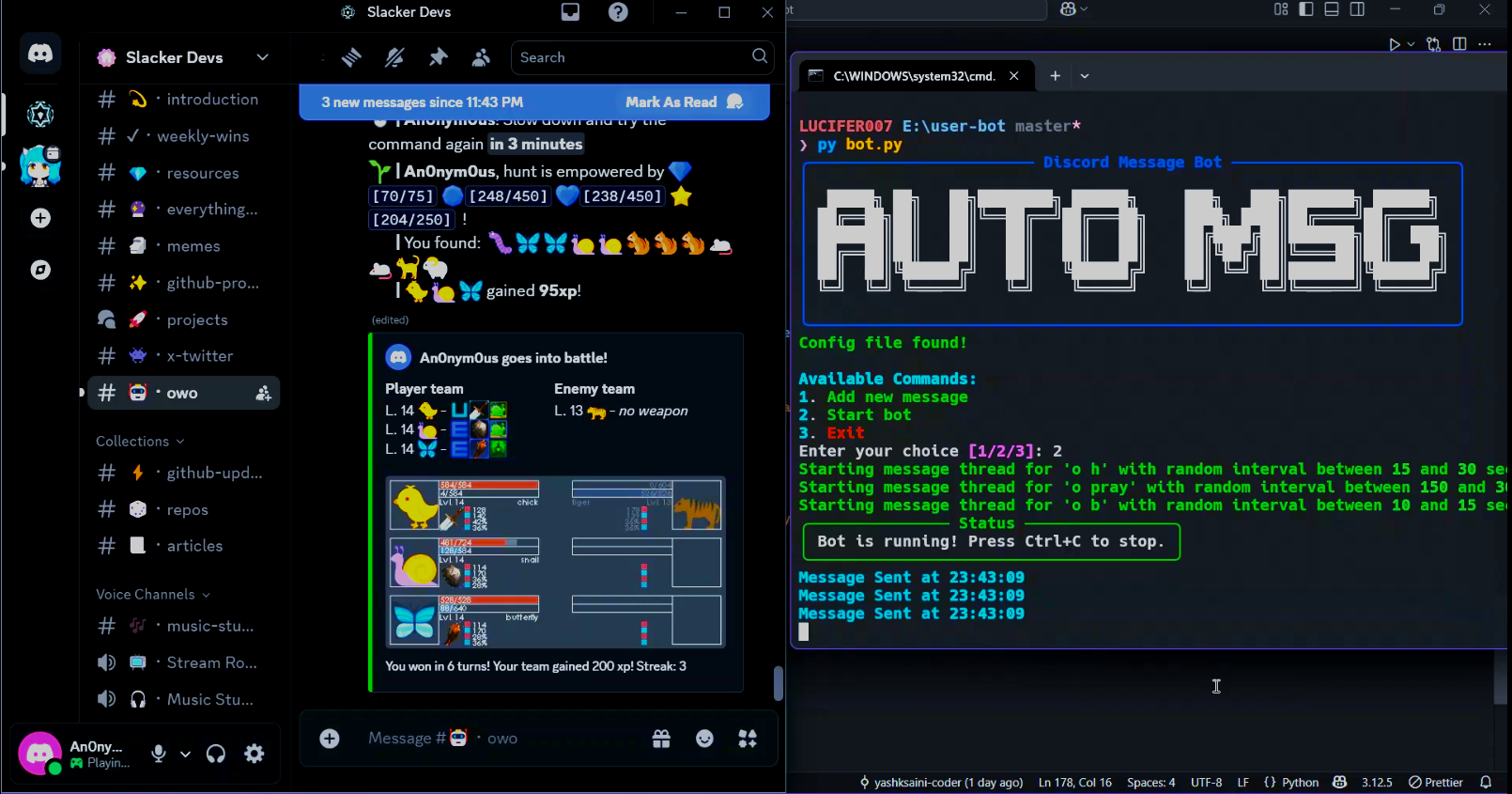Show member list in Discord header
Screen dimensions: 1512x794
[481, 57]
